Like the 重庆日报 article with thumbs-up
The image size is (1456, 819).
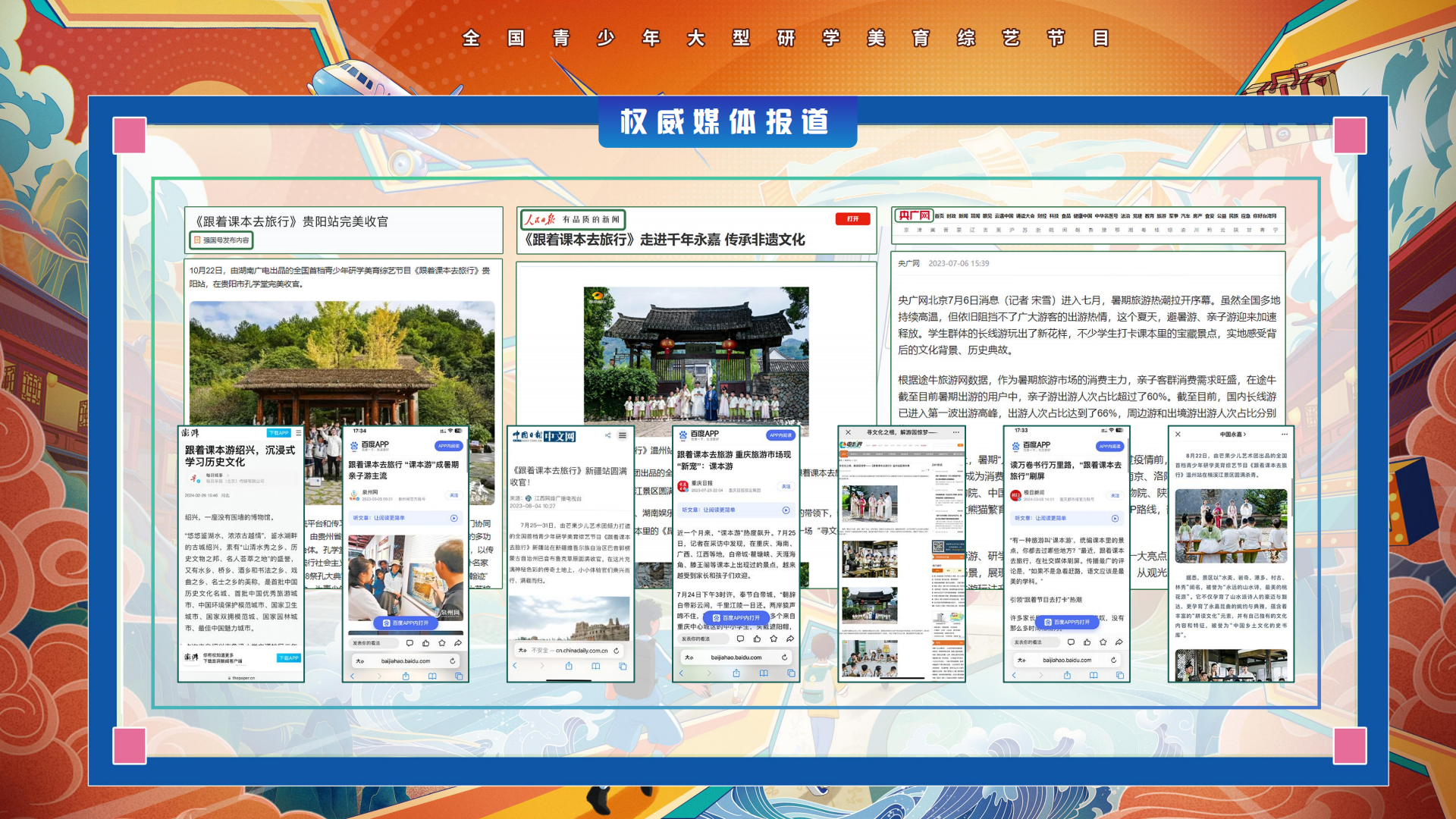(758, 639)
